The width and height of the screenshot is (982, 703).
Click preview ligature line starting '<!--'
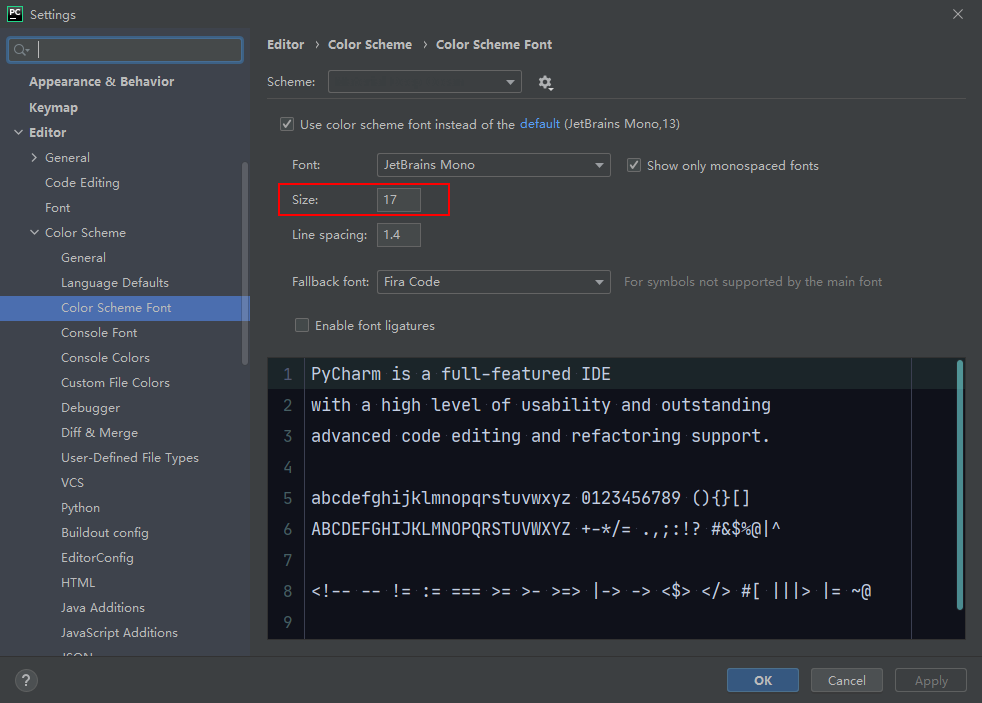coord(591,591)
